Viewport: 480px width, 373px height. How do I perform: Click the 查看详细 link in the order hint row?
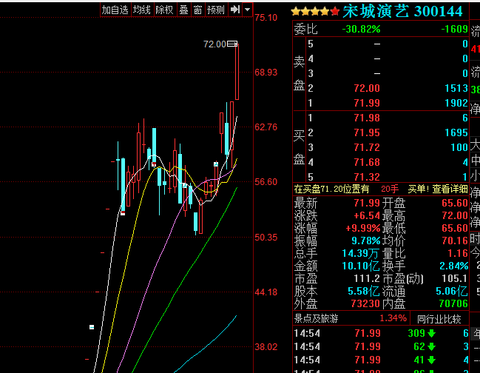pyautogui.click(x=450, y=189)
